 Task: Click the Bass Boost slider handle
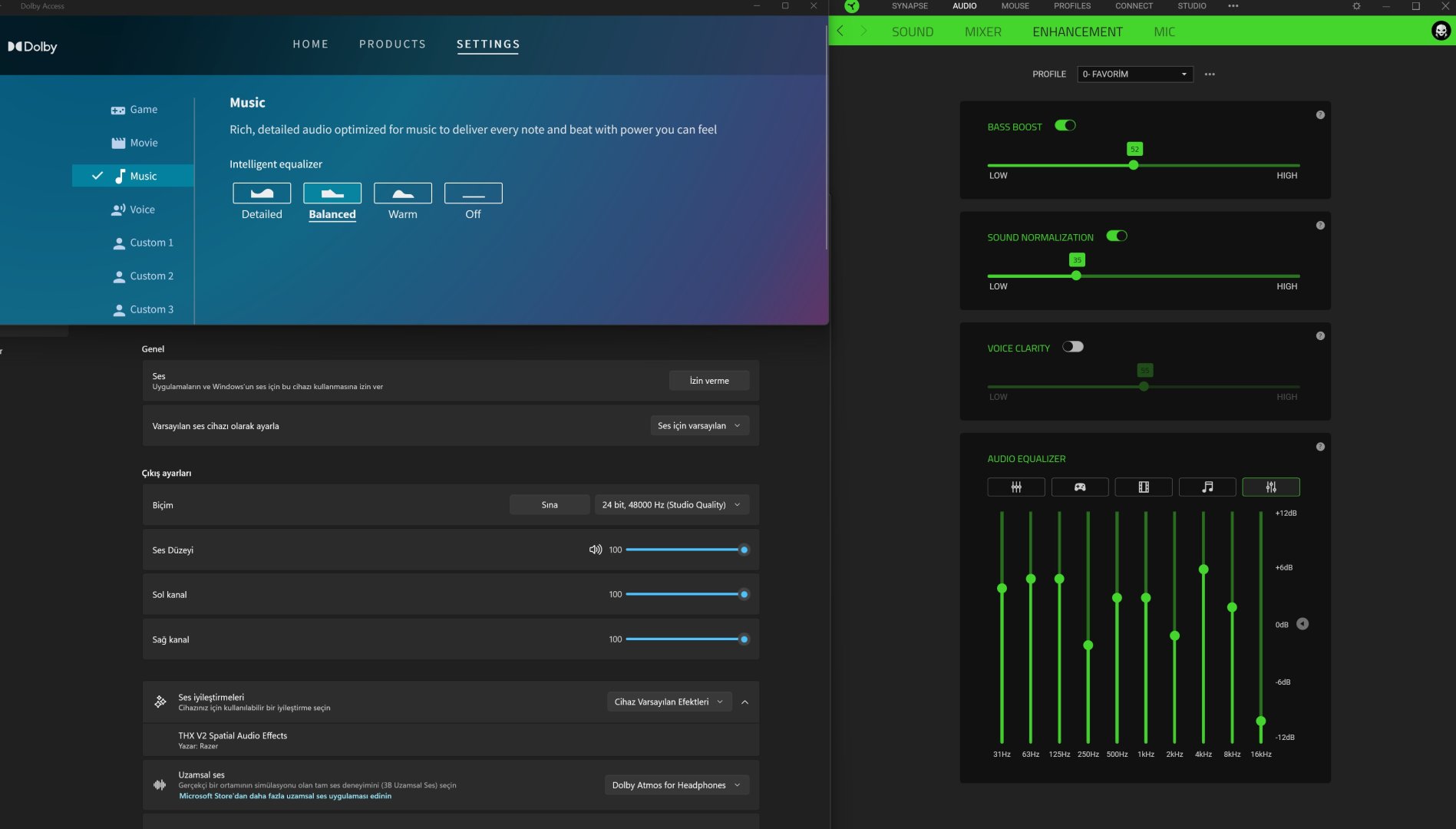pos(1134,165)
